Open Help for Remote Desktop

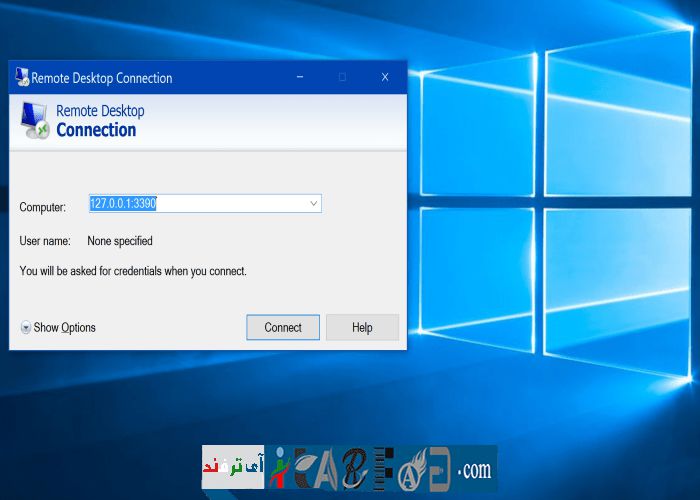click(362, 327)
